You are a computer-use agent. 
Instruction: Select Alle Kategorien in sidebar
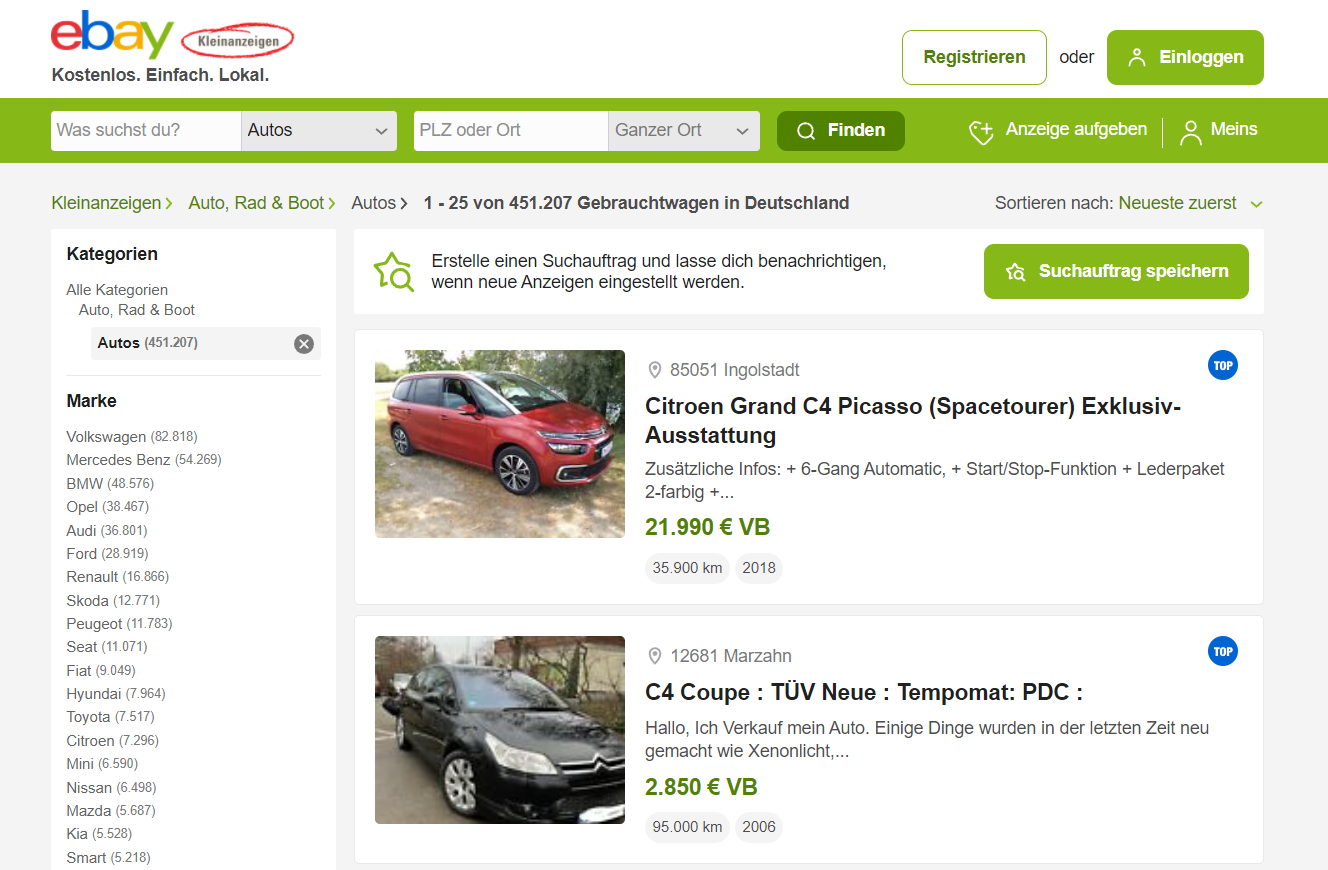117,290
